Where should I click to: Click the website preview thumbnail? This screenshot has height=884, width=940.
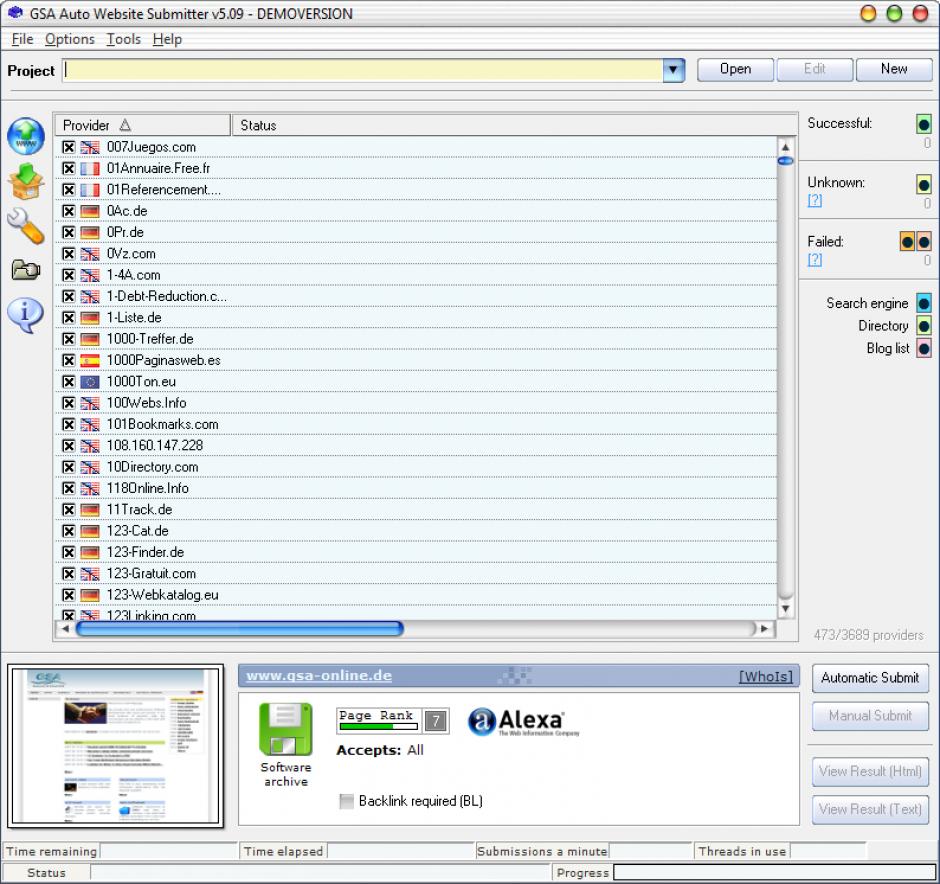point(116,746)
